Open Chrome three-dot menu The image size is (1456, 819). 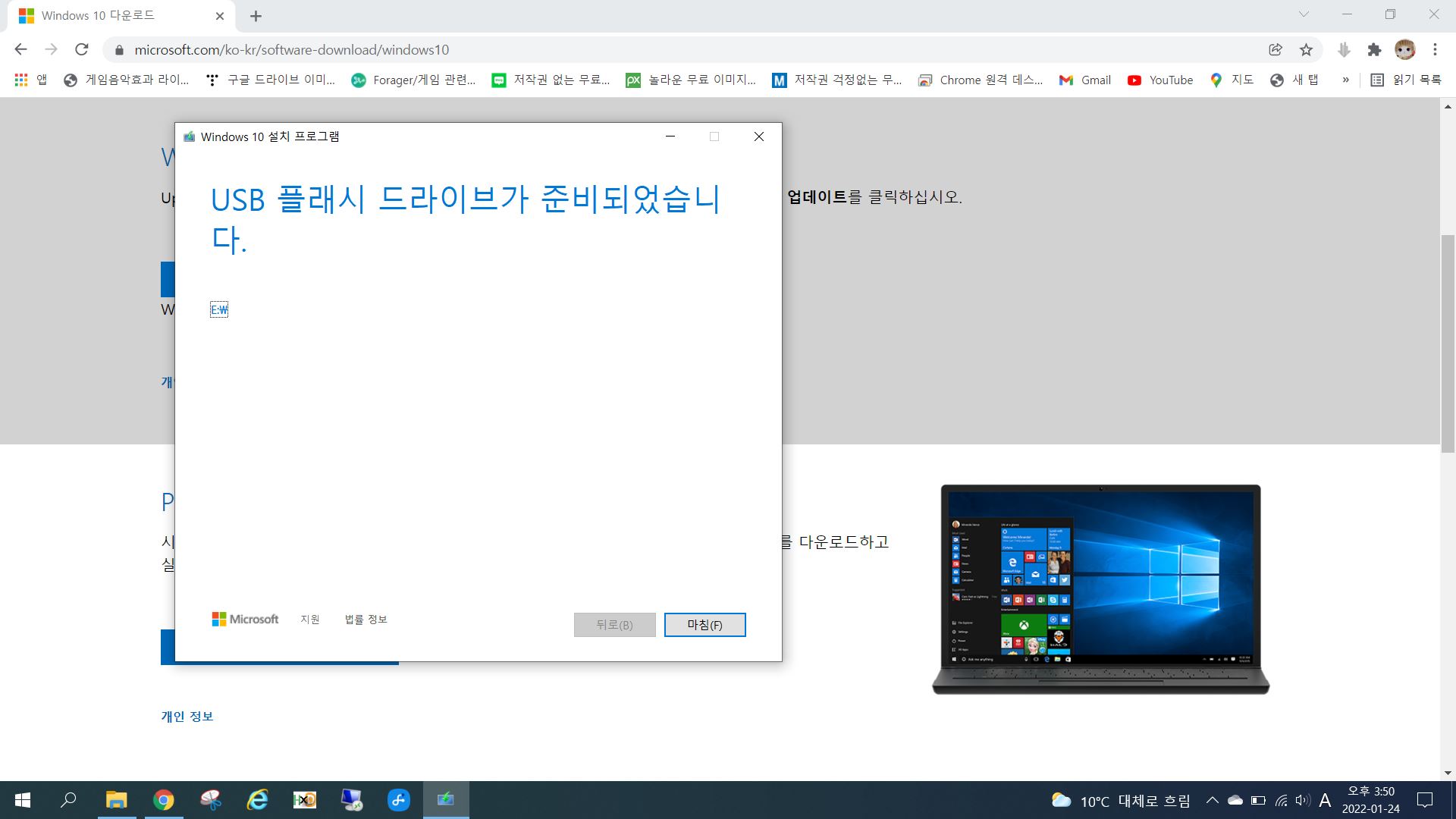point(1435,49)
